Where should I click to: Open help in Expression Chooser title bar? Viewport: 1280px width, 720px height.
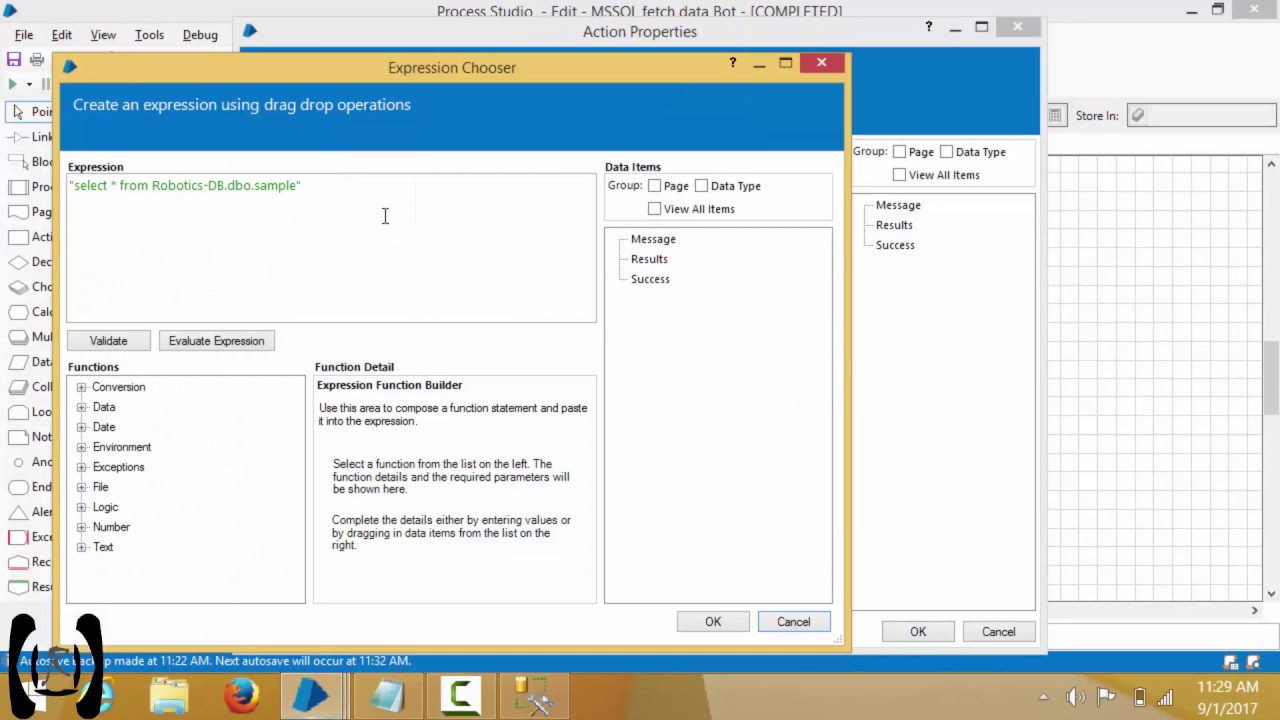point(733,63)
